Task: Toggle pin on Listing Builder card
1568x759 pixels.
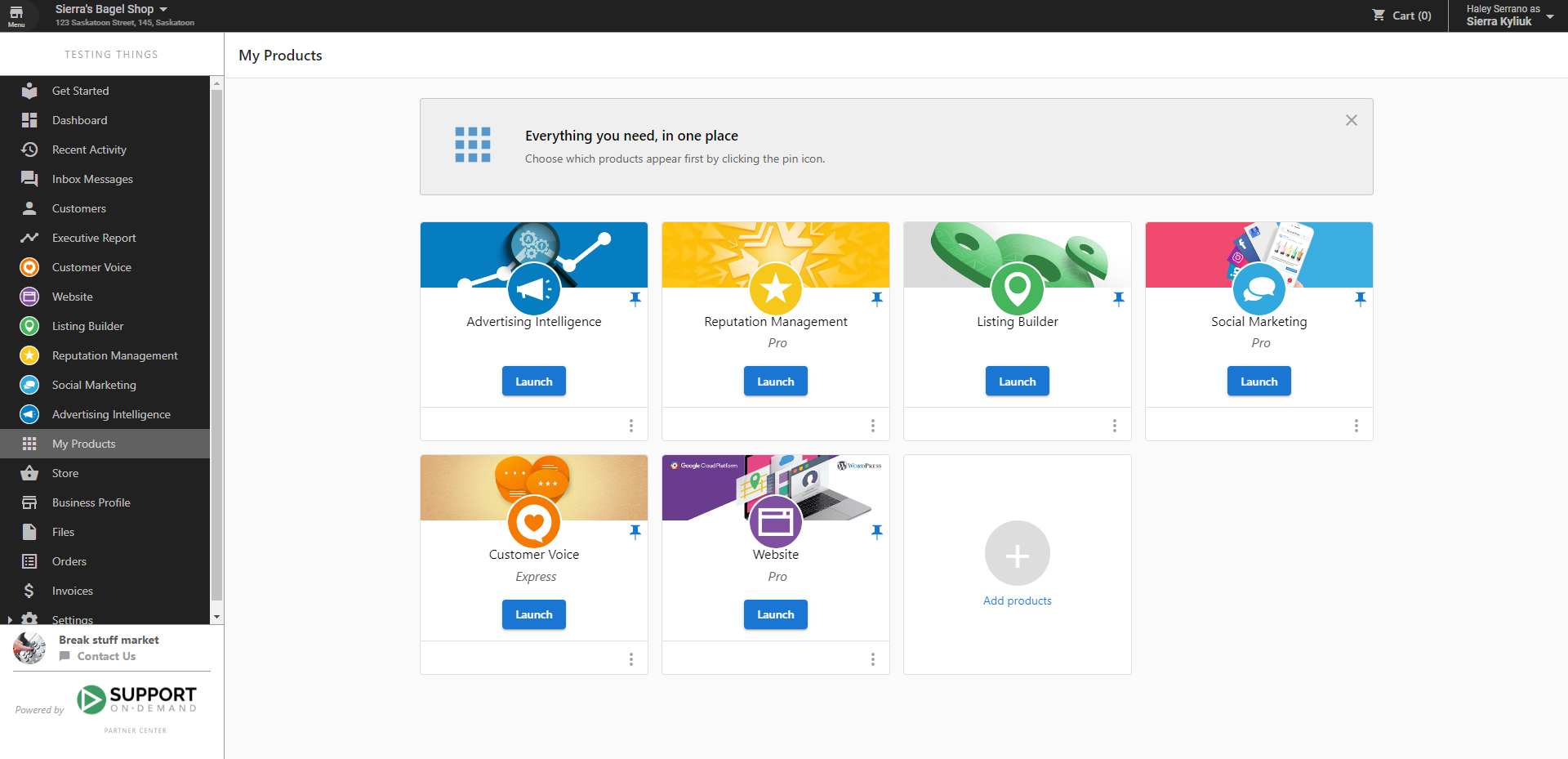Action: tap(1119, 299)
